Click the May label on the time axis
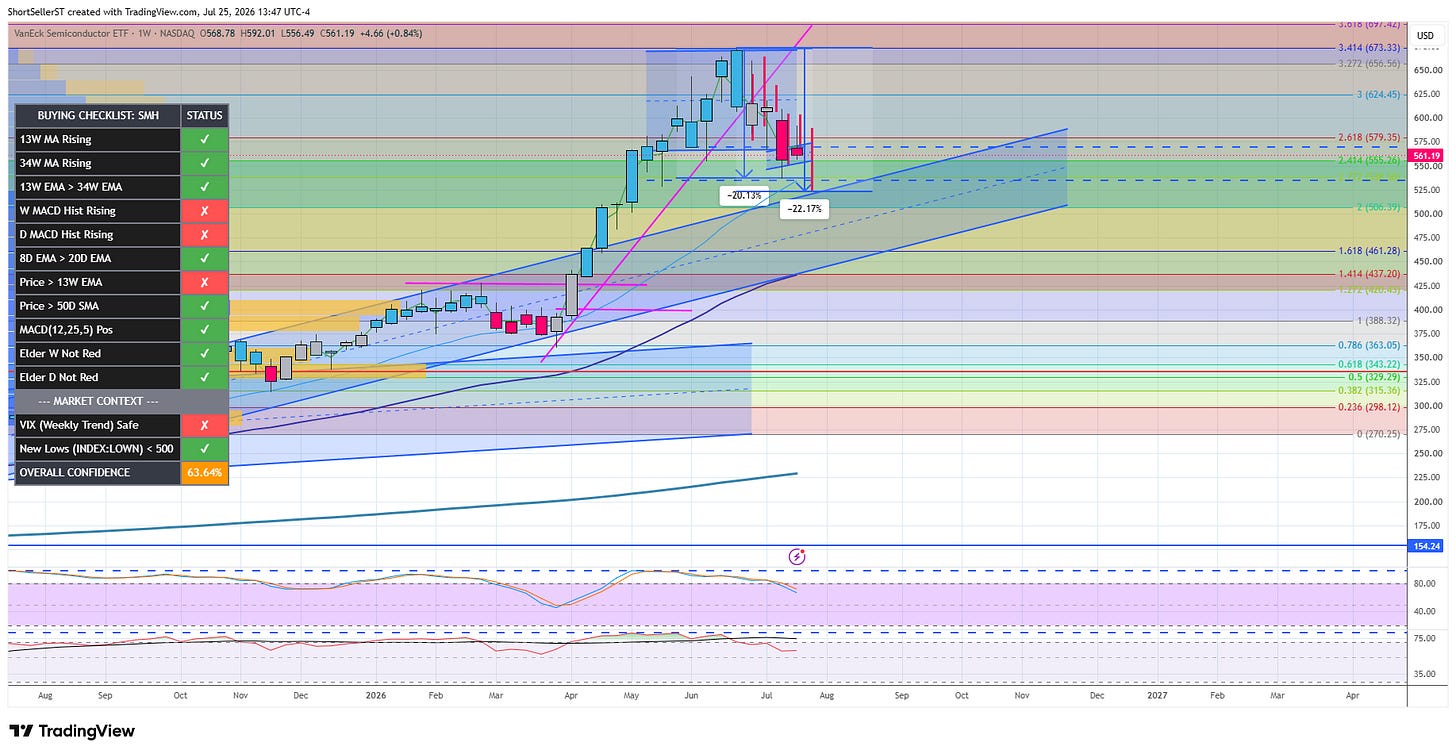Screen dimensions: 1456x755 point(631,694)
